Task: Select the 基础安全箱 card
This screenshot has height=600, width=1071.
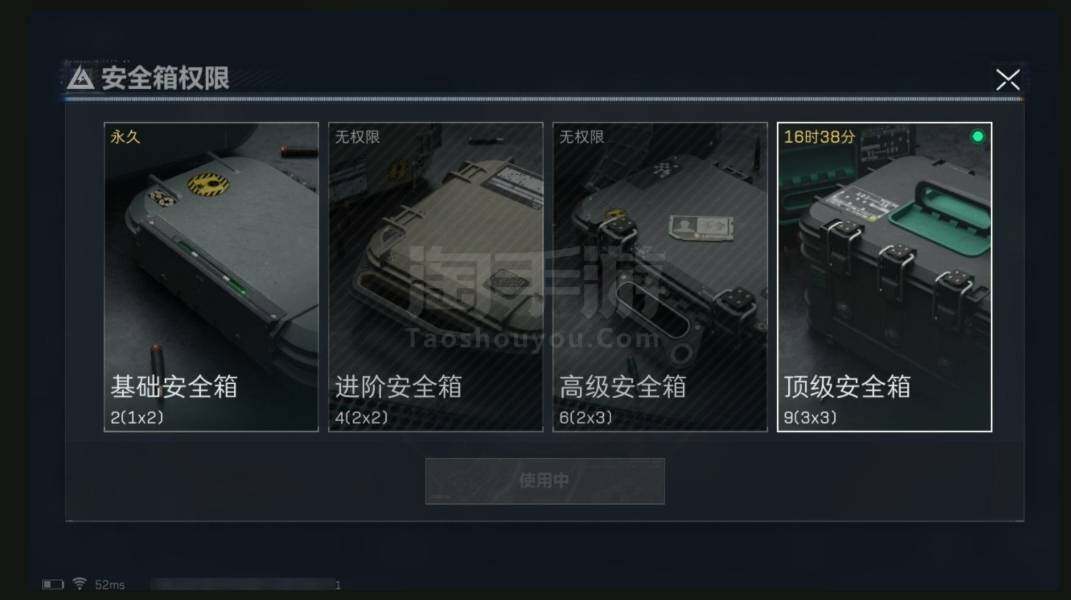Action: tap(211, 277)
